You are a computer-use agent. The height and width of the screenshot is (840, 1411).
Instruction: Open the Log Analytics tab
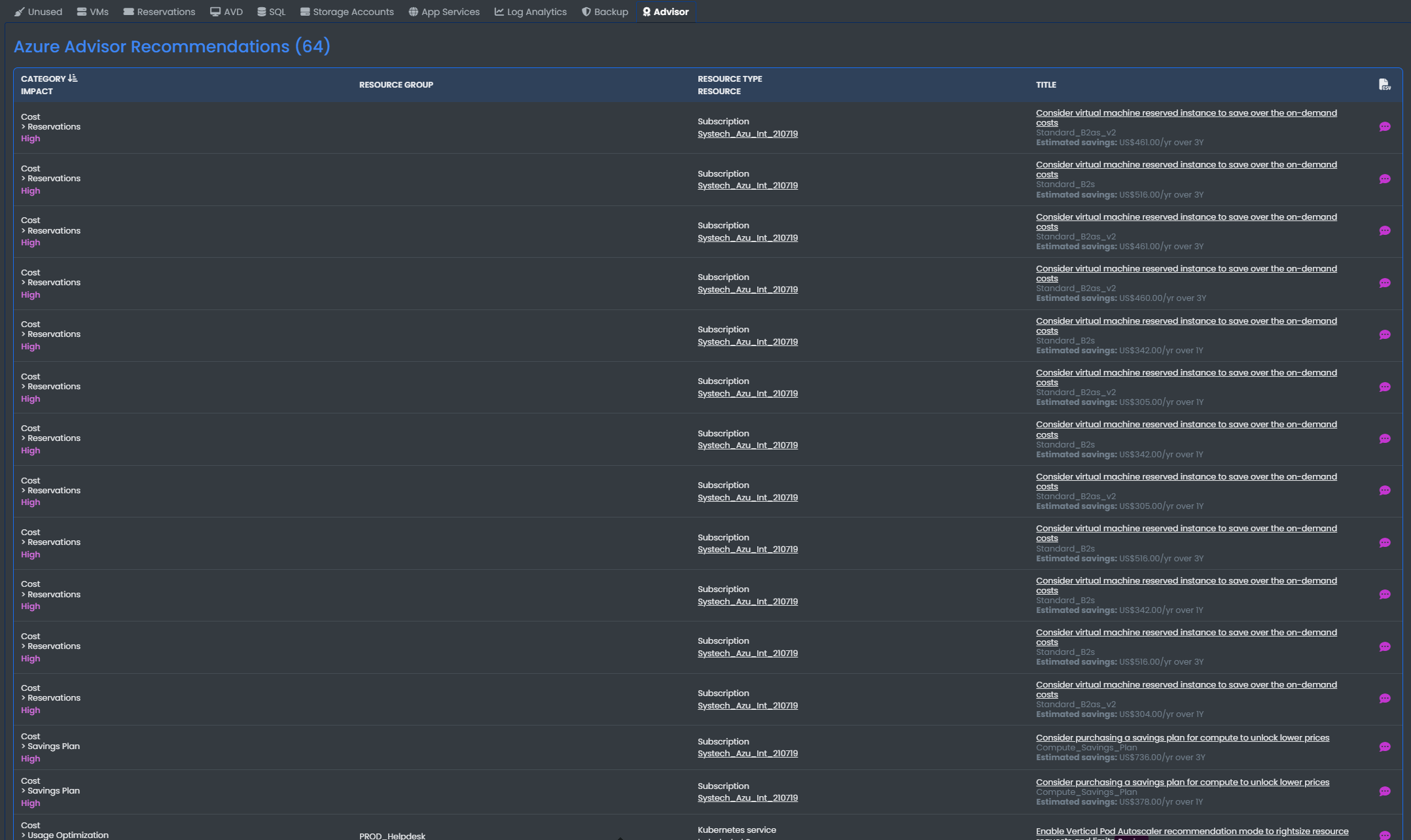[x=531, y=12]
